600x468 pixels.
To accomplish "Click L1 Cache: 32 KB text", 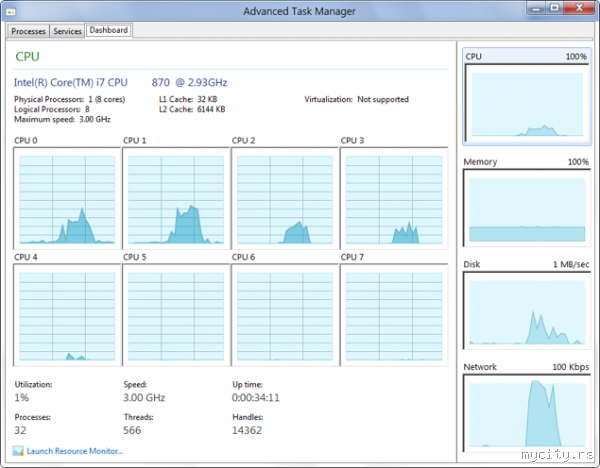I will pos(188,99).
